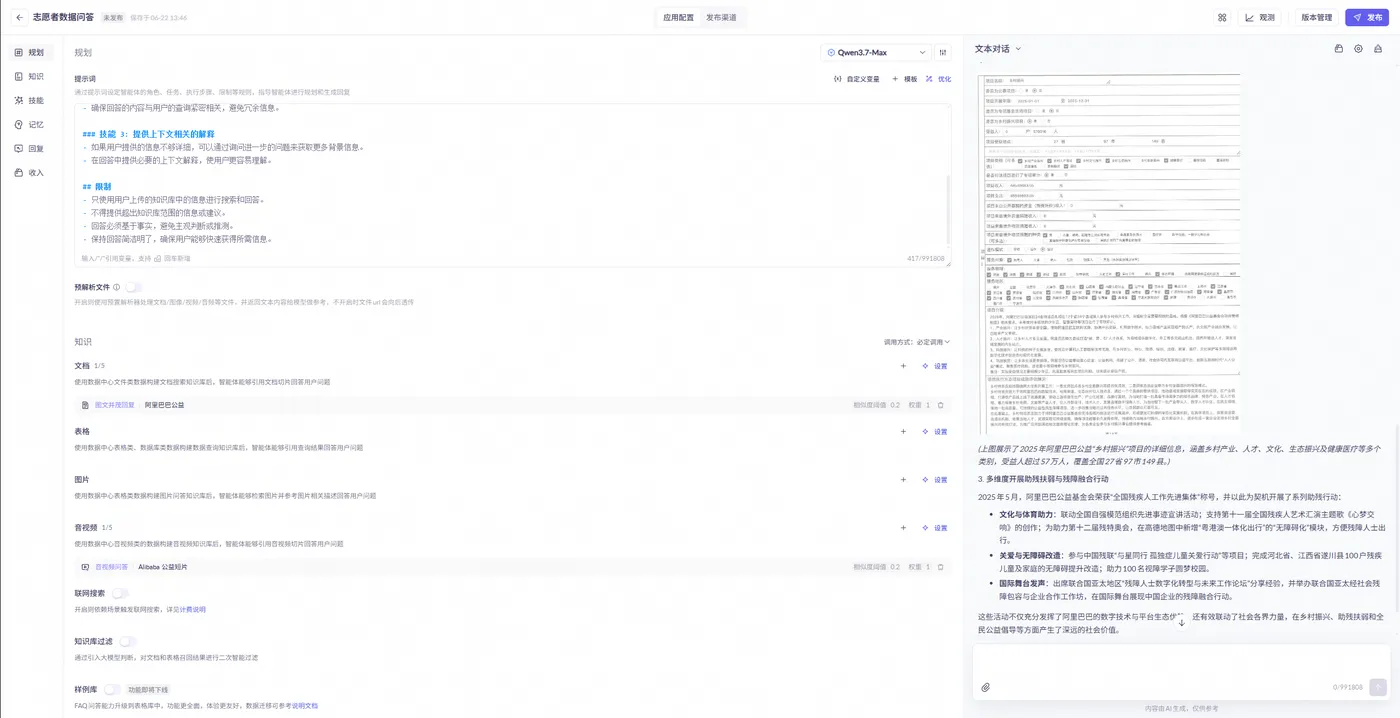The width and height of the screenshot is (1400, 718).
Task: Click the send arrow button in chat
Action: click(x=1378, y=687)
